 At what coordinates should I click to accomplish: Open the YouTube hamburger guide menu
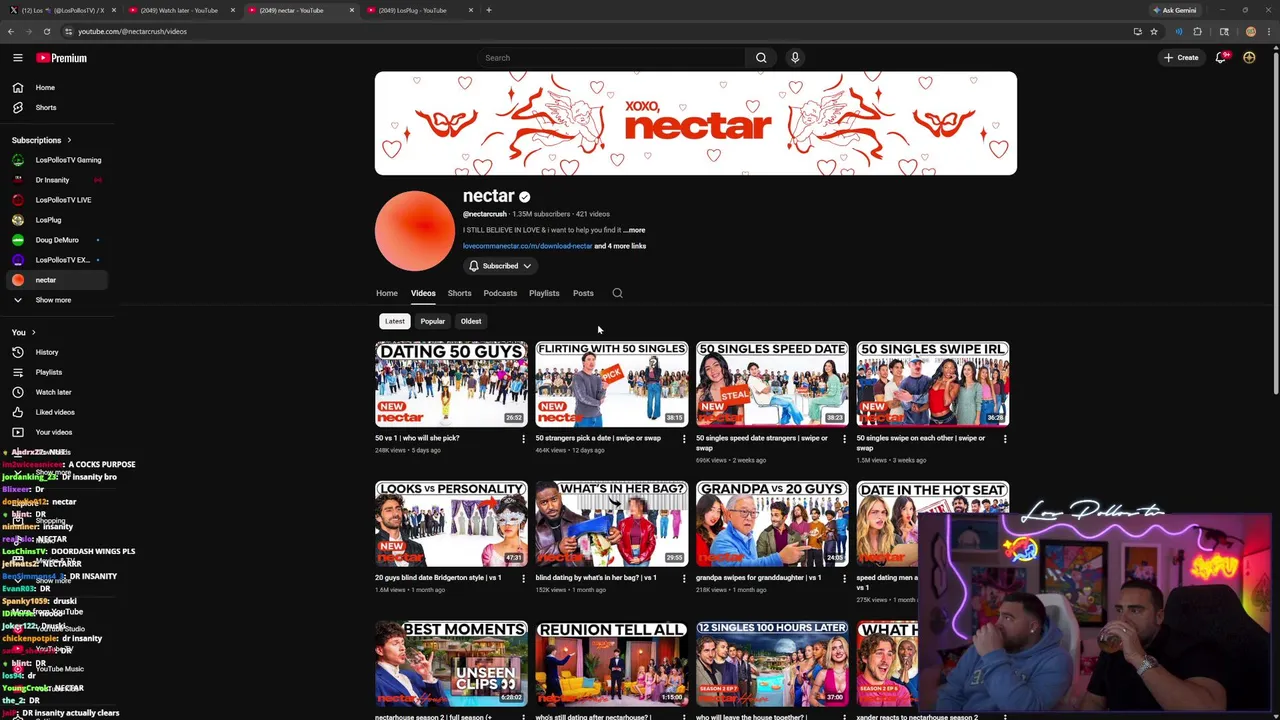[17, 58]
